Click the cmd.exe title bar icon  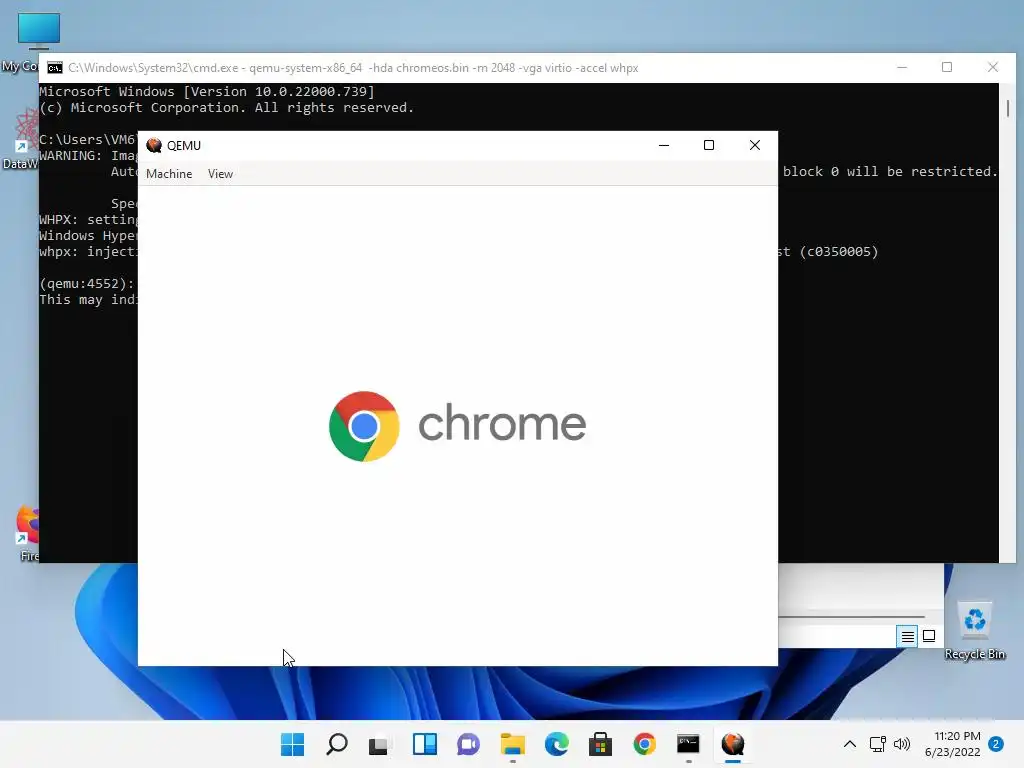pos(55,68)
